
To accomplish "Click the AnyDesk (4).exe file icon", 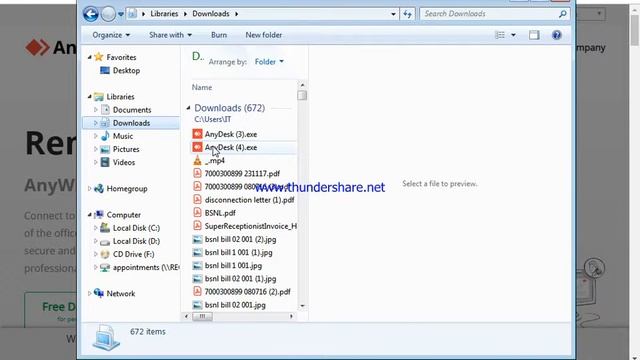I will pos(198,147).
